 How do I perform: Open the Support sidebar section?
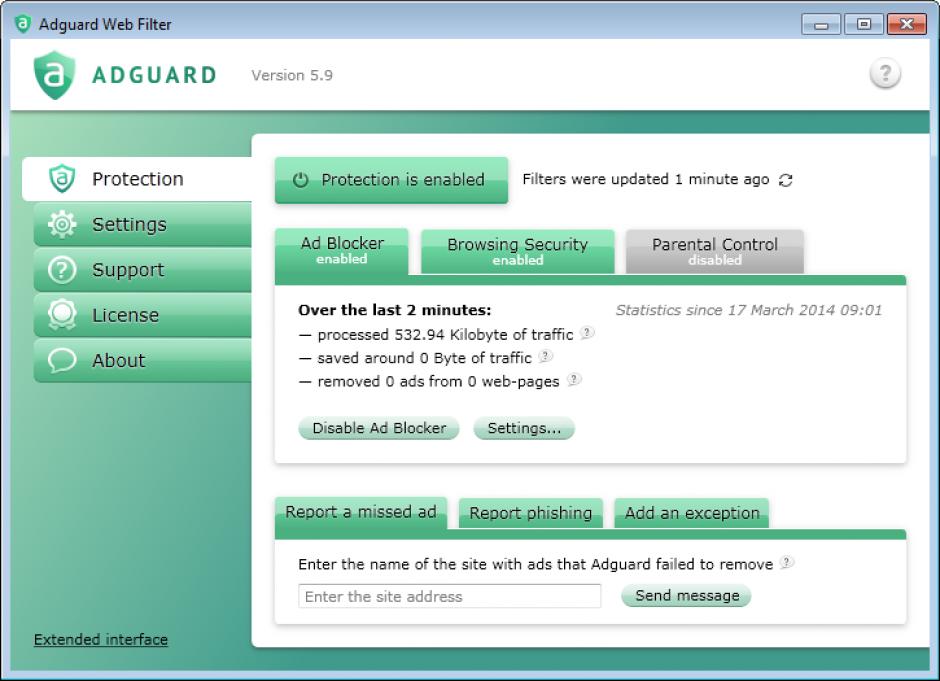coord(143,270)
